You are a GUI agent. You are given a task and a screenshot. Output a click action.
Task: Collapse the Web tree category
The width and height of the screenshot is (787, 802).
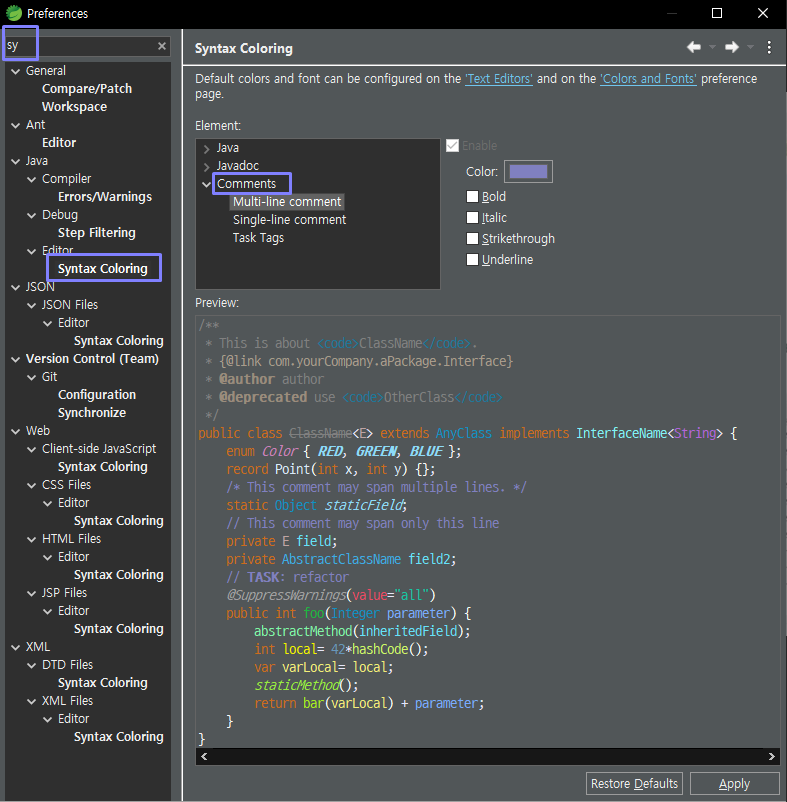coord(15,431)
